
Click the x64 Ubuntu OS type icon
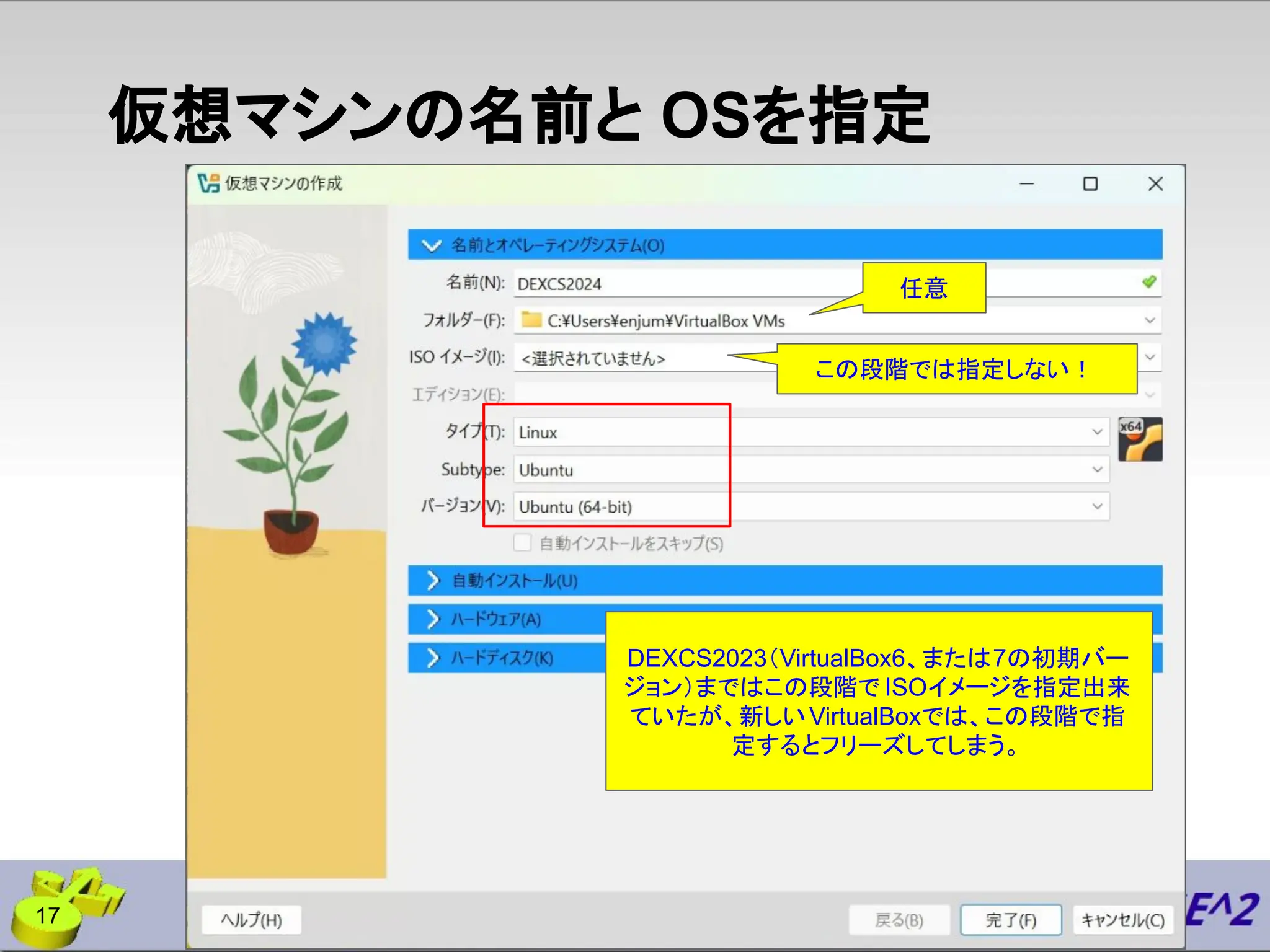1140,439
